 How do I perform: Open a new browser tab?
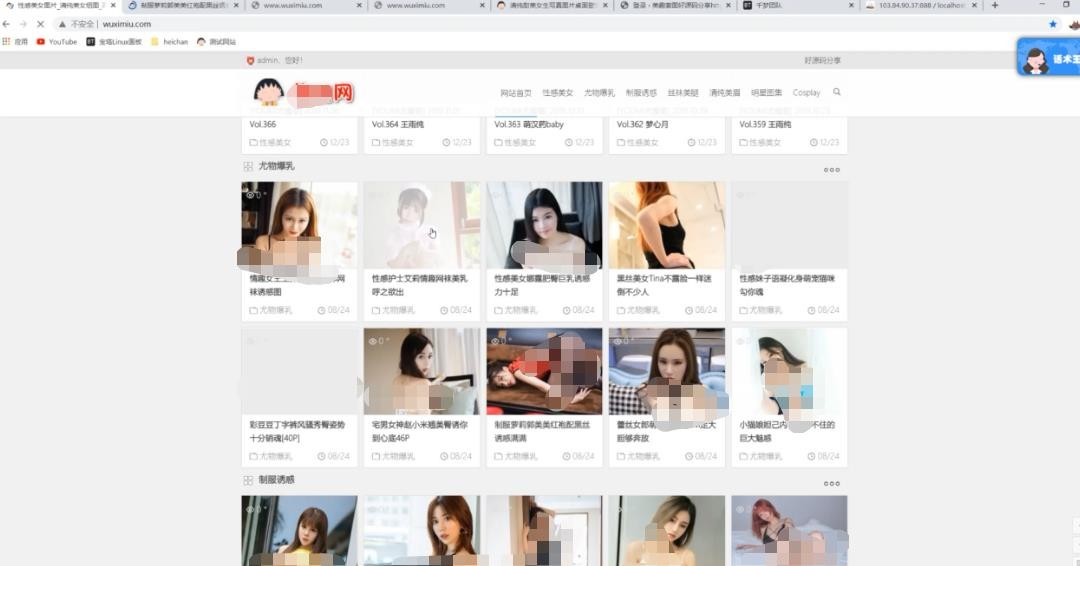(995, 6)
